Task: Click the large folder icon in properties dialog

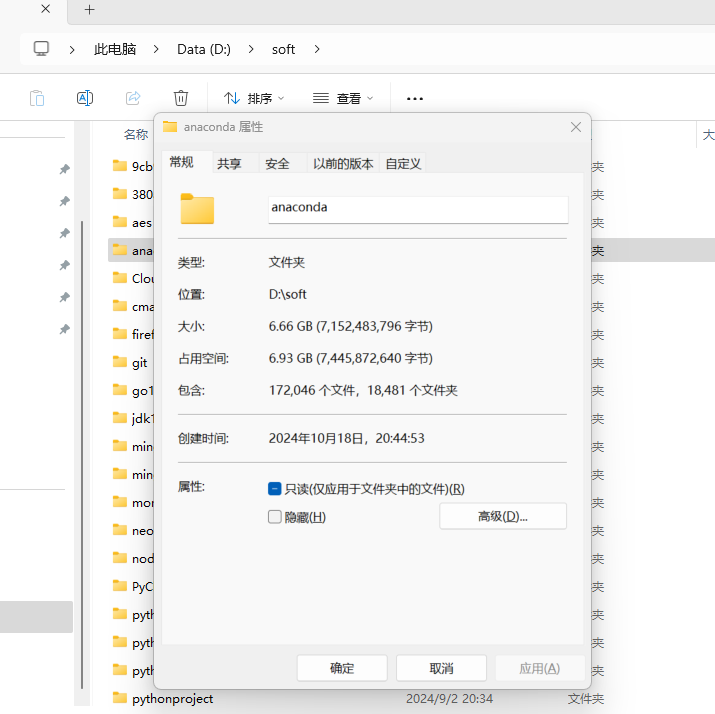Action: (197, 208)
